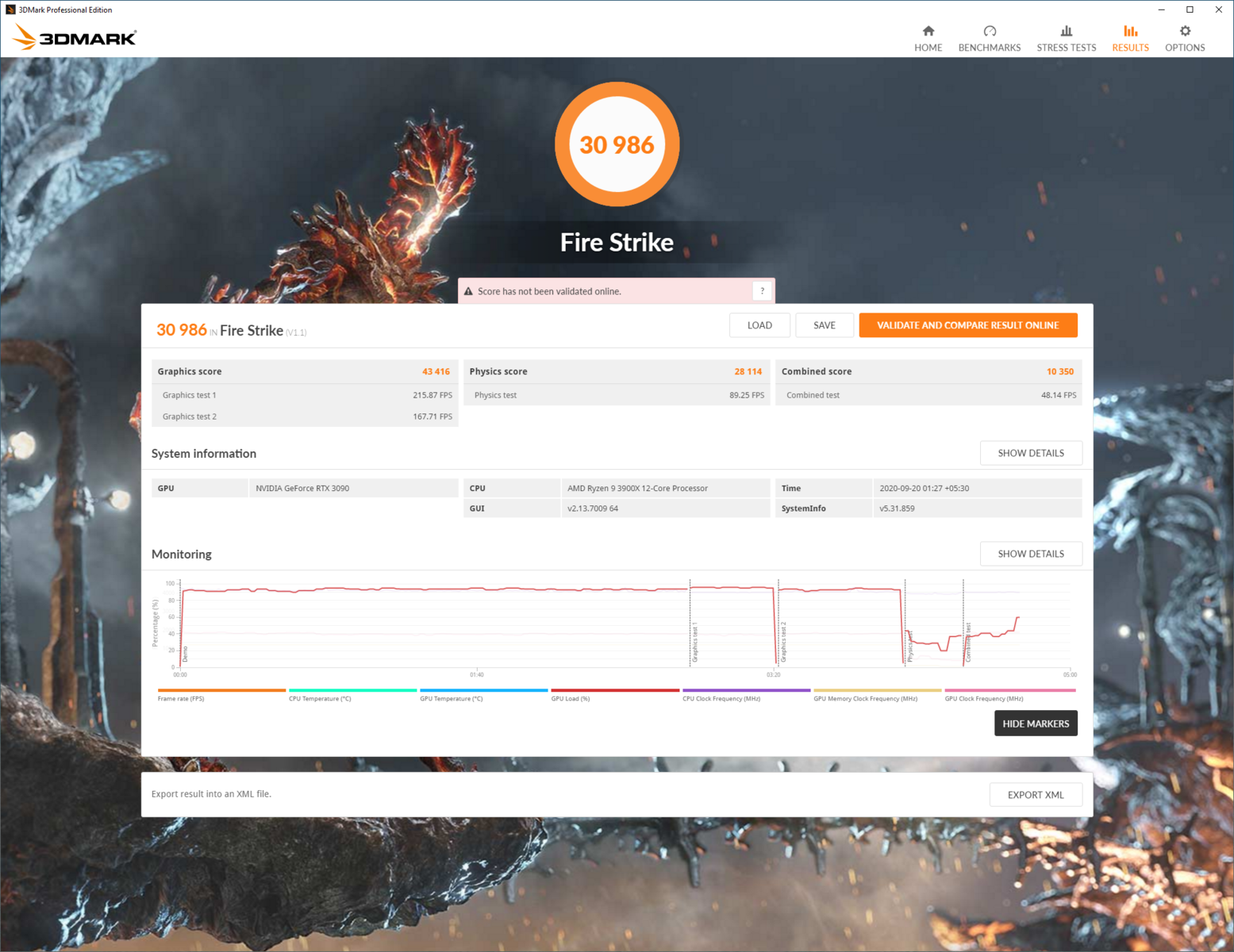Click the Physics test marker on chart
1234x952 pixels.
910,645
